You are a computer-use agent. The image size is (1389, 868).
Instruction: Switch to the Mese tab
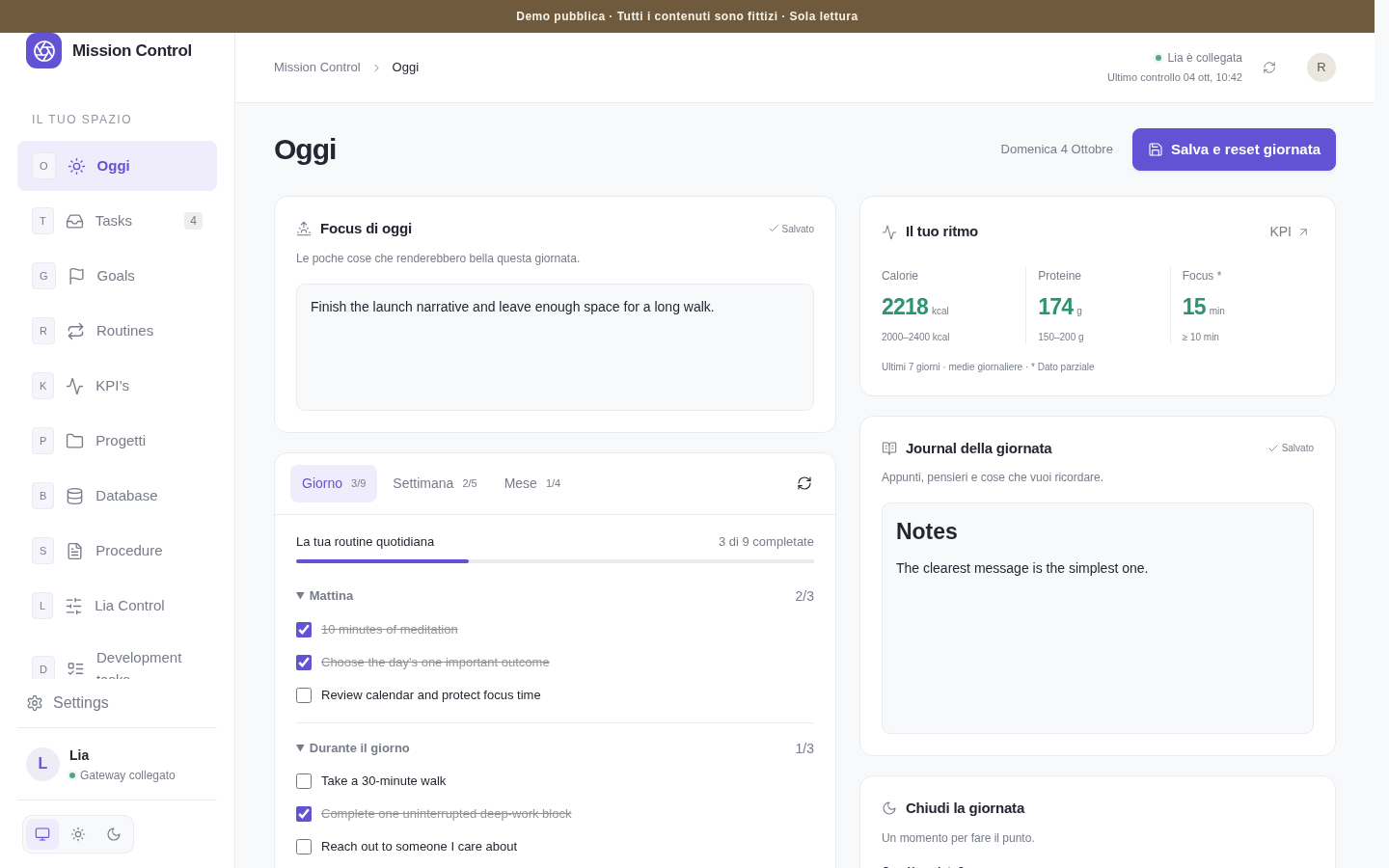click(x=532, y=483)
